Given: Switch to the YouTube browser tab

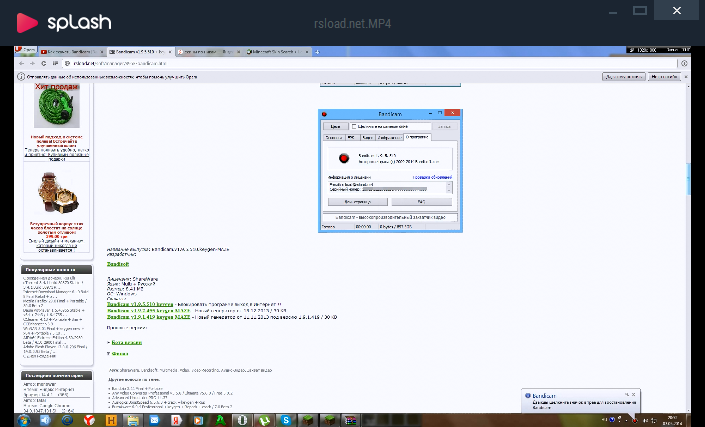Looking at the screenshot, I should tap(72, 52).
